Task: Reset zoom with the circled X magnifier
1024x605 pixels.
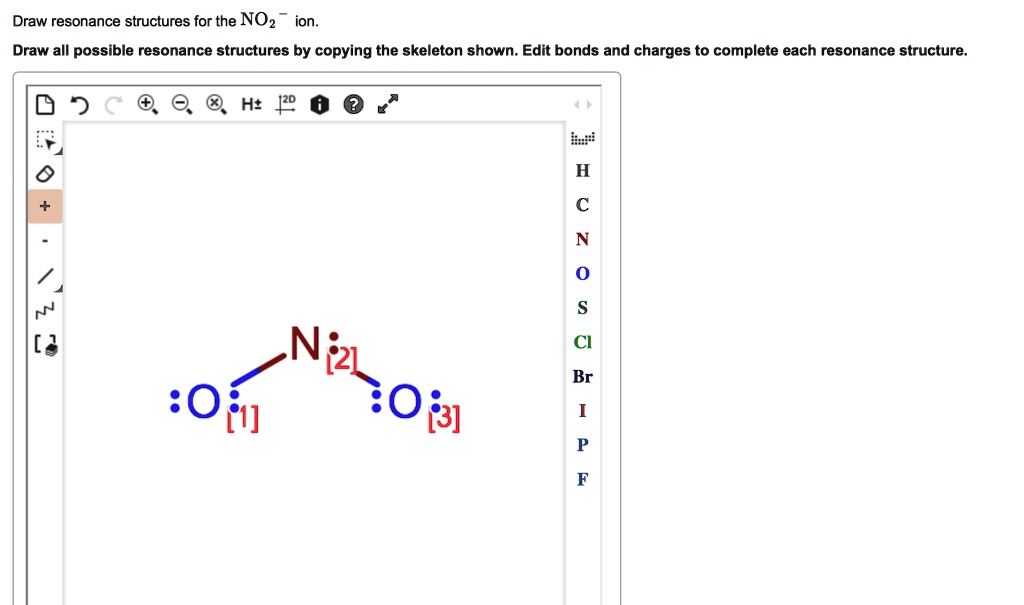Action: tap(214, 104)
